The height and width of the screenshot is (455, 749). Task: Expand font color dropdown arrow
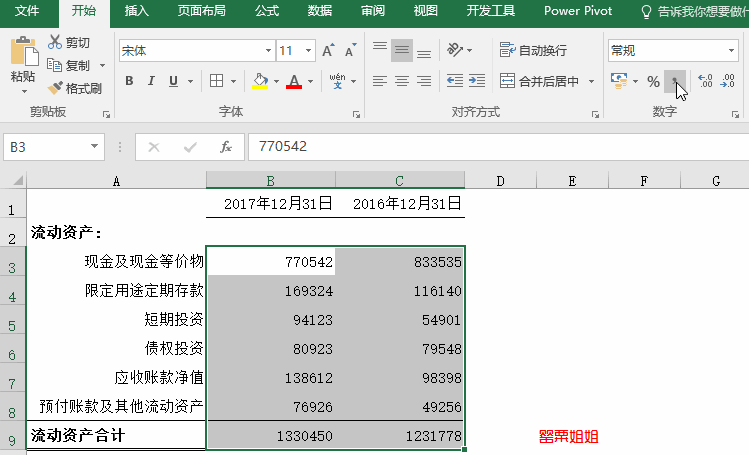310,82
